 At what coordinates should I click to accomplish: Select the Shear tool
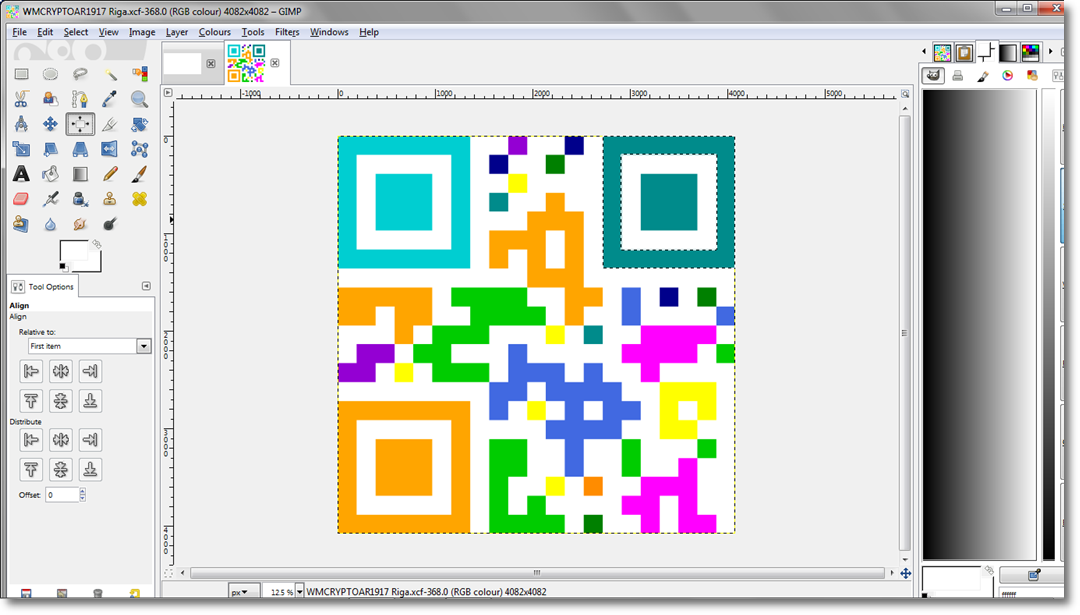click(50, 149)
